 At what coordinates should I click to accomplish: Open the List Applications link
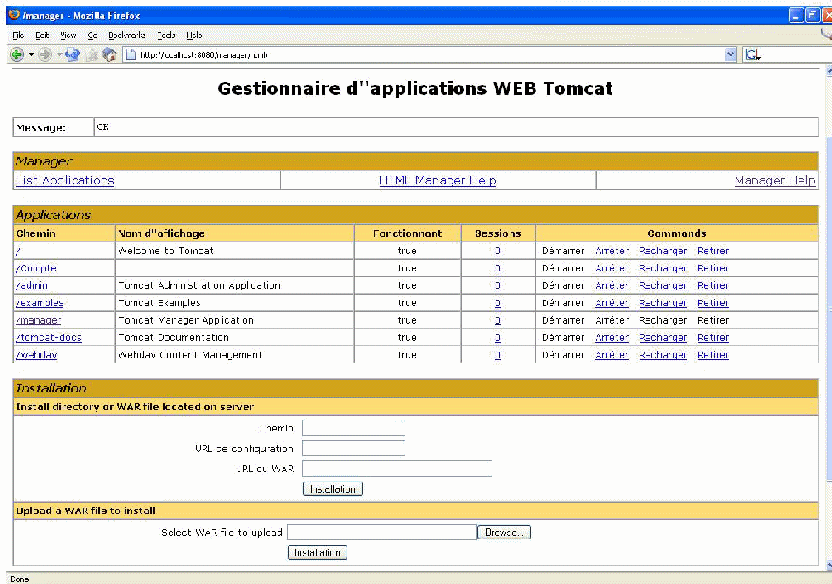pyautogui.click(x=65, y=181)
